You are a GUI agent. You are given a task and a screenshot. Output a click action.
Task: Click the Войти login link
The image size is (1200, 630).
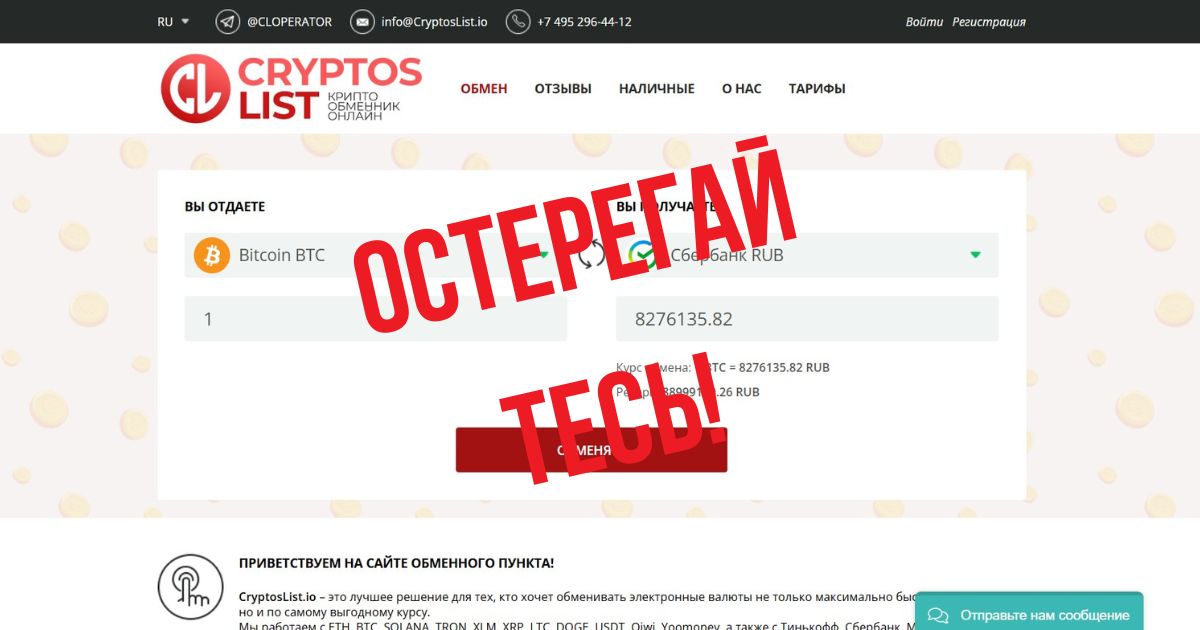[924, 21]
